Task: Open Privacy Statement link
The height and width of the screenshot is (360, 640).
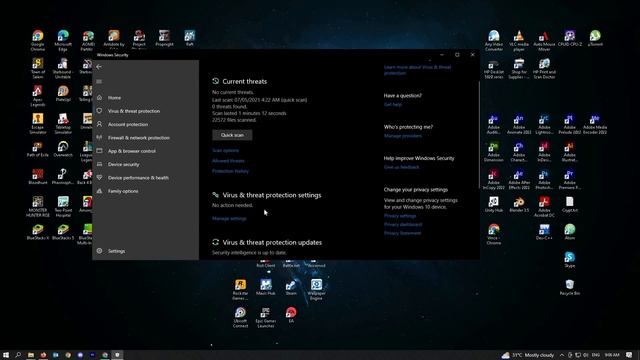Action: (402, 233)
